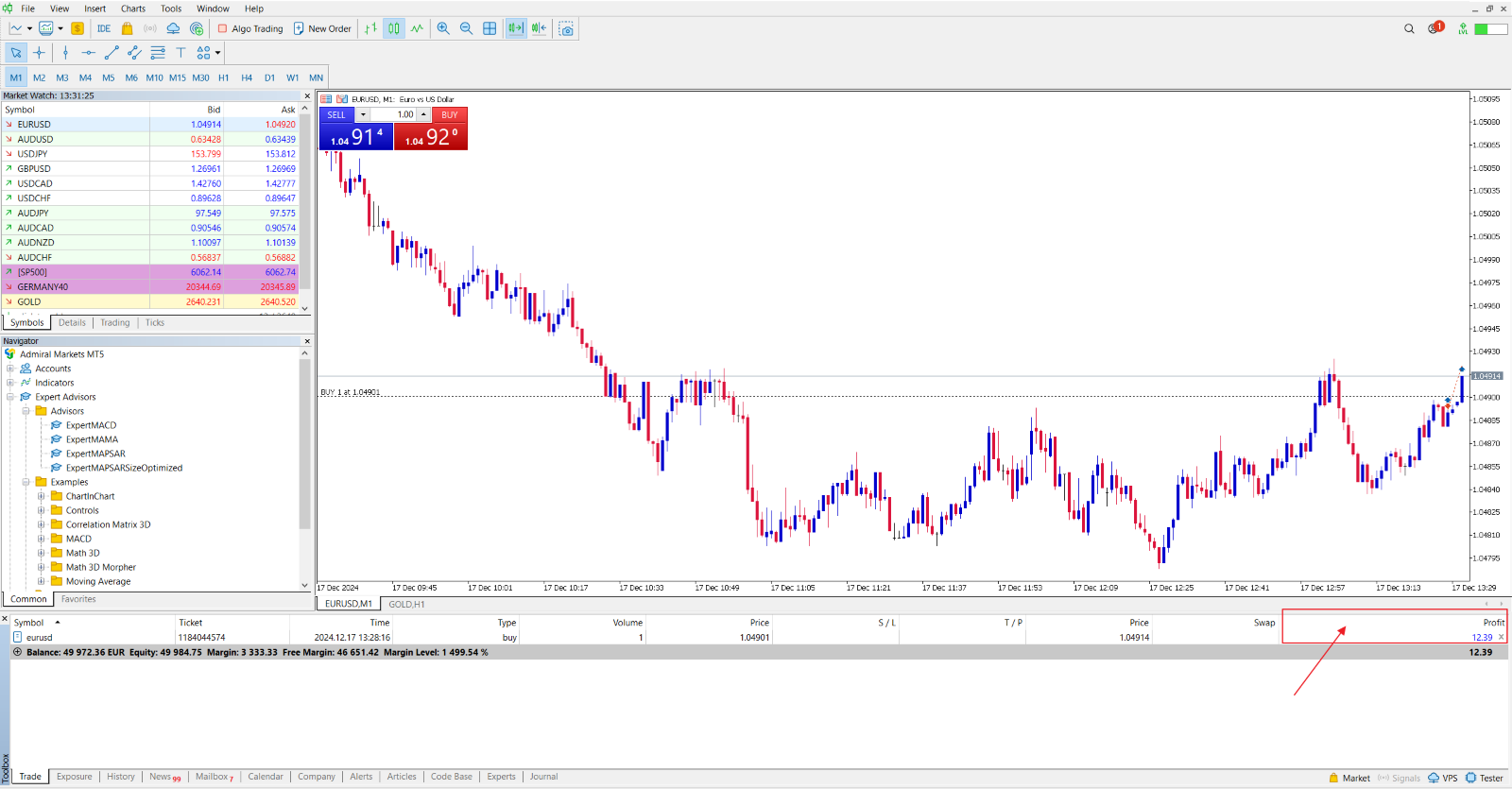Switch chart to bar chart view
This screenshot has width=1512, height=789.
(x=370, y=28)
